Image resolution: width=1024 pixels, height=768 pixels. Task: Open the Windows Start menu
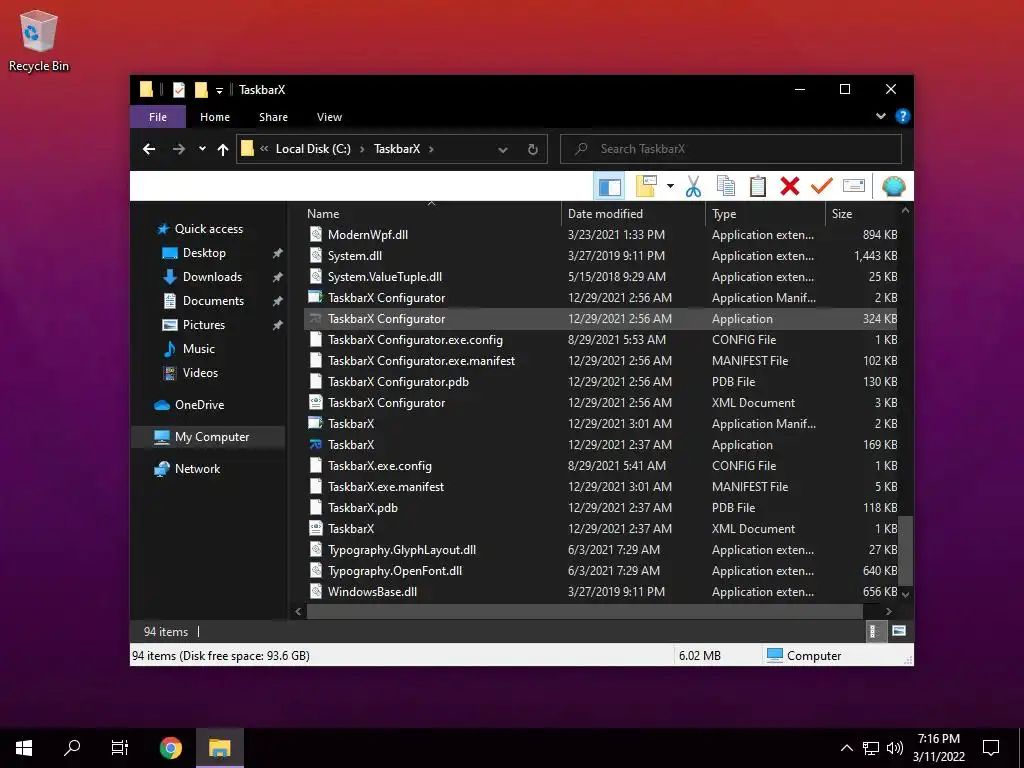click(x=24, y=748)
